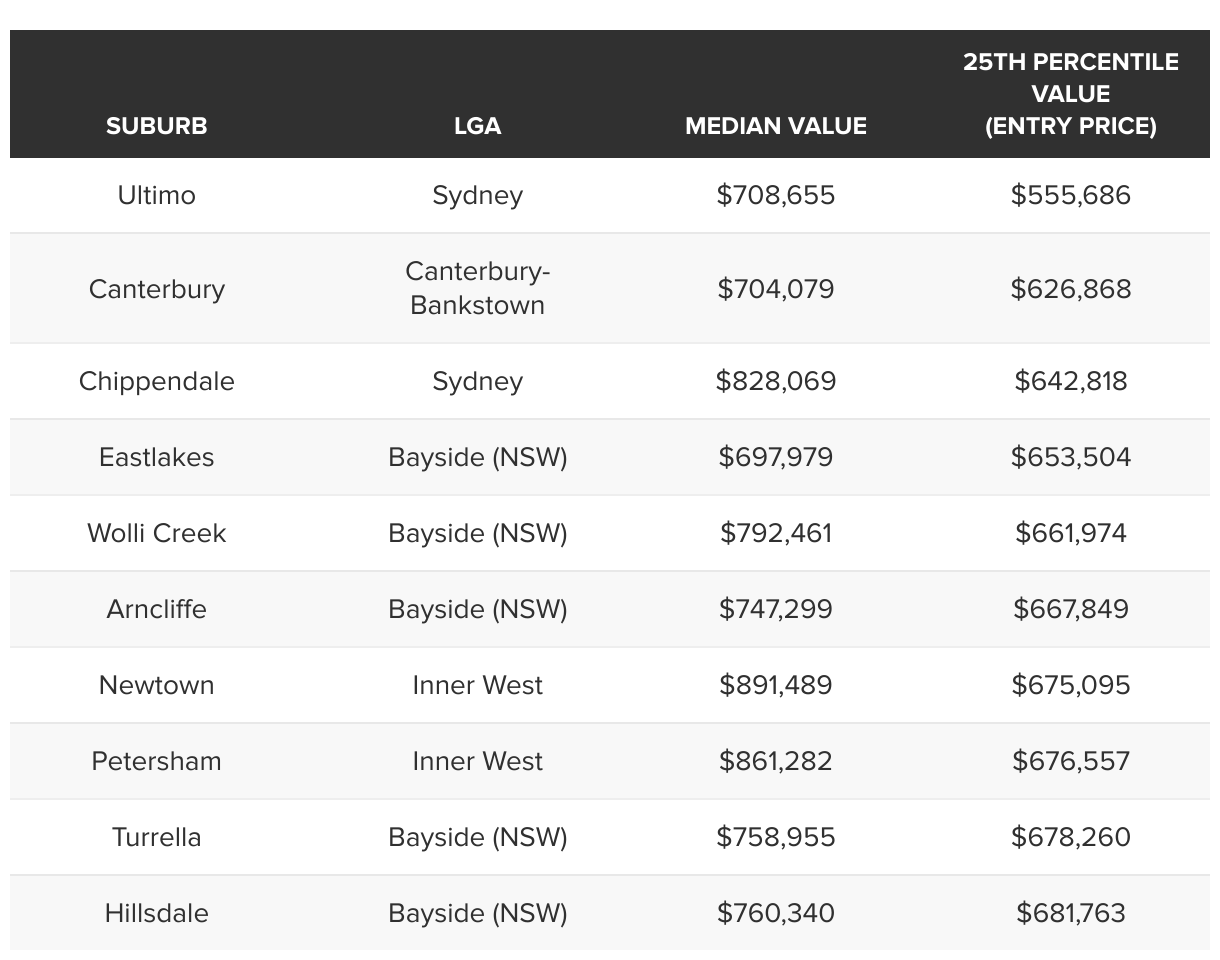
Task: Select the Turrella suburb cell
Action: coord(157,837)
